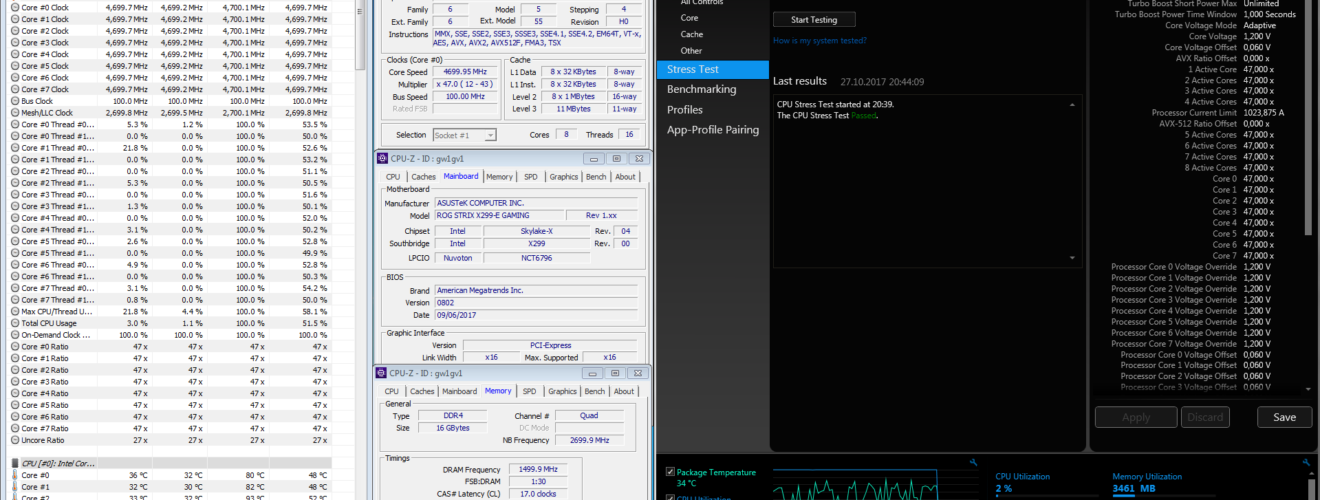Open SPD tab in lower Memory CPU-Z window

click(x=529, y=392)
